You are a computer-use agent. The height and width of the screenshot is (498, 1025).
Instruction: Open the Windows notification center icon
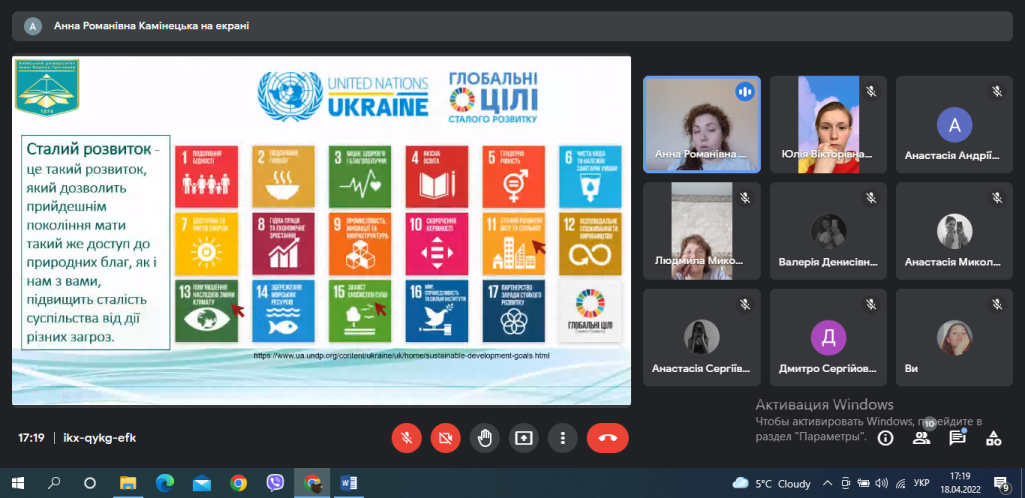pyautogui.click(x=1000, y=483)
